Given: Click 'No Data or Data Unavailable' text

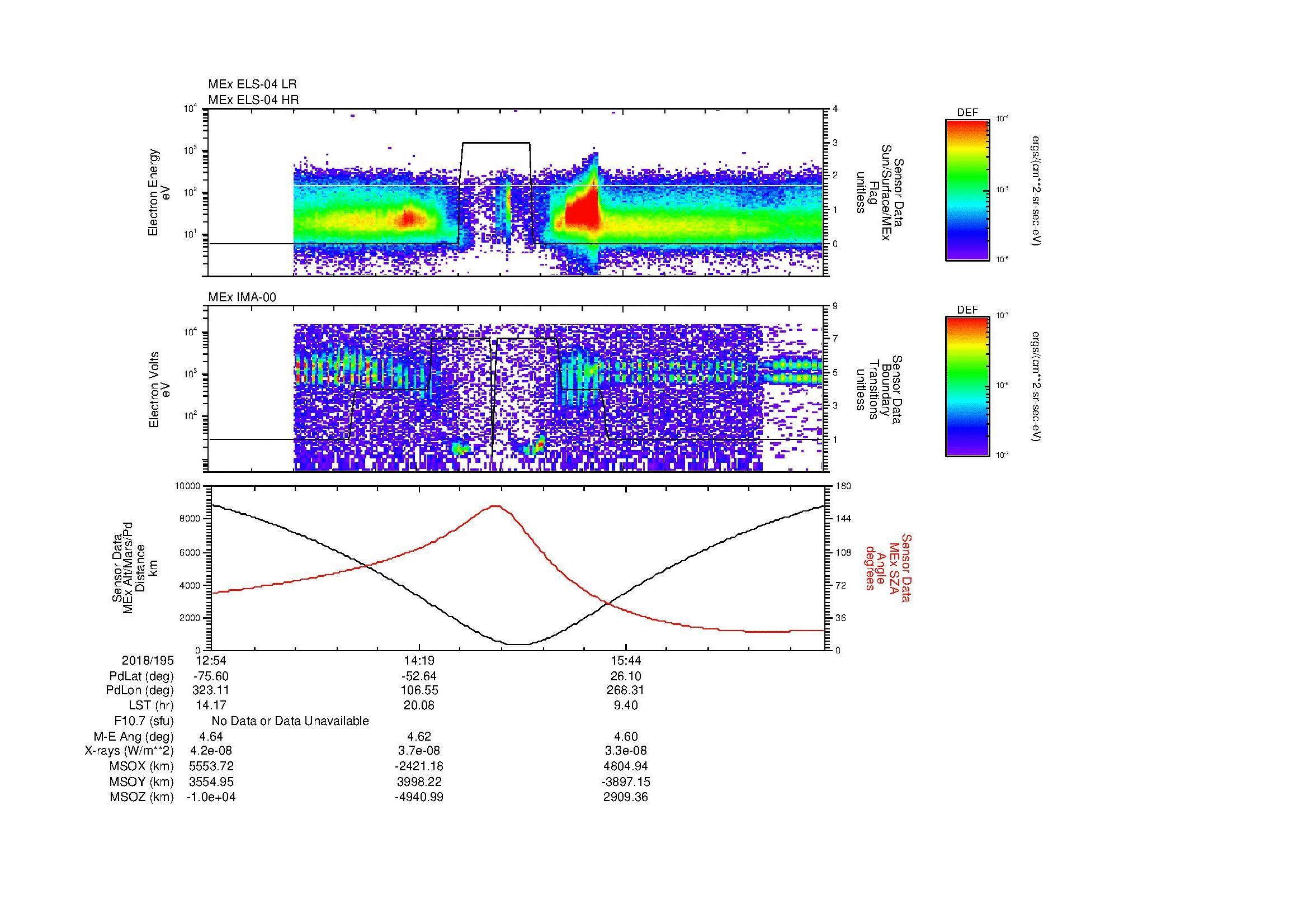Looking at the screenshot, I should click(290, 721).
